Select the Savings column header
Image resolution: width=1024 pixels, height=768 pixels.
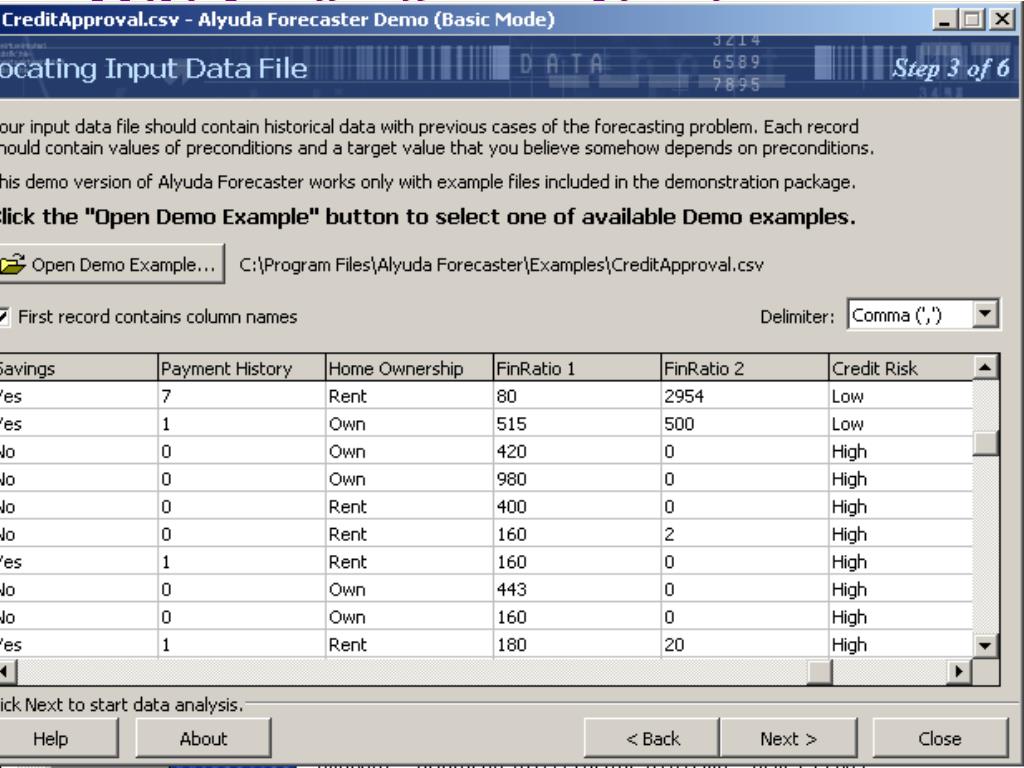(78, 368)
